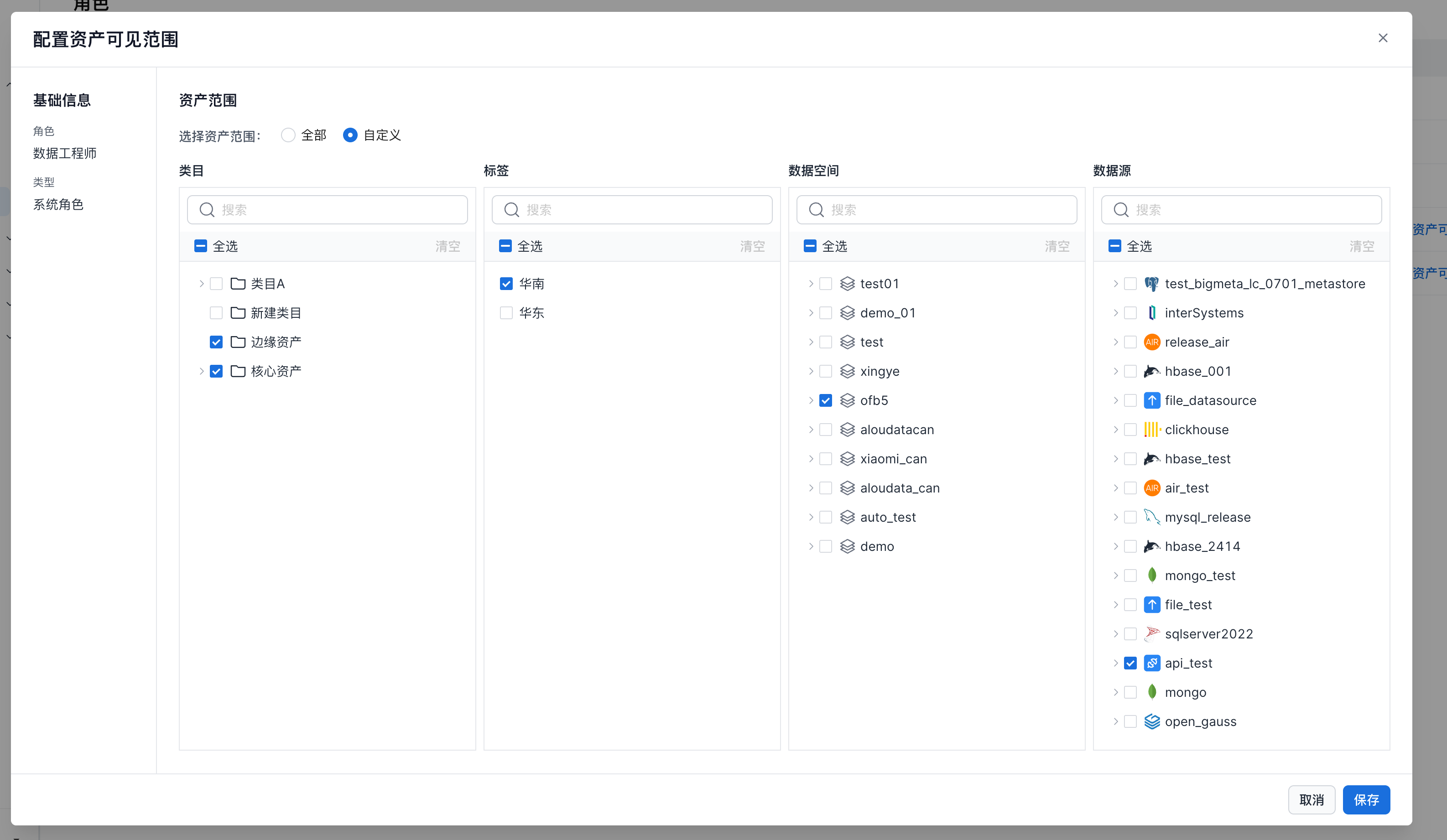
Task: Click the hbase_001 orca icon
Action: coord(1151,372)
